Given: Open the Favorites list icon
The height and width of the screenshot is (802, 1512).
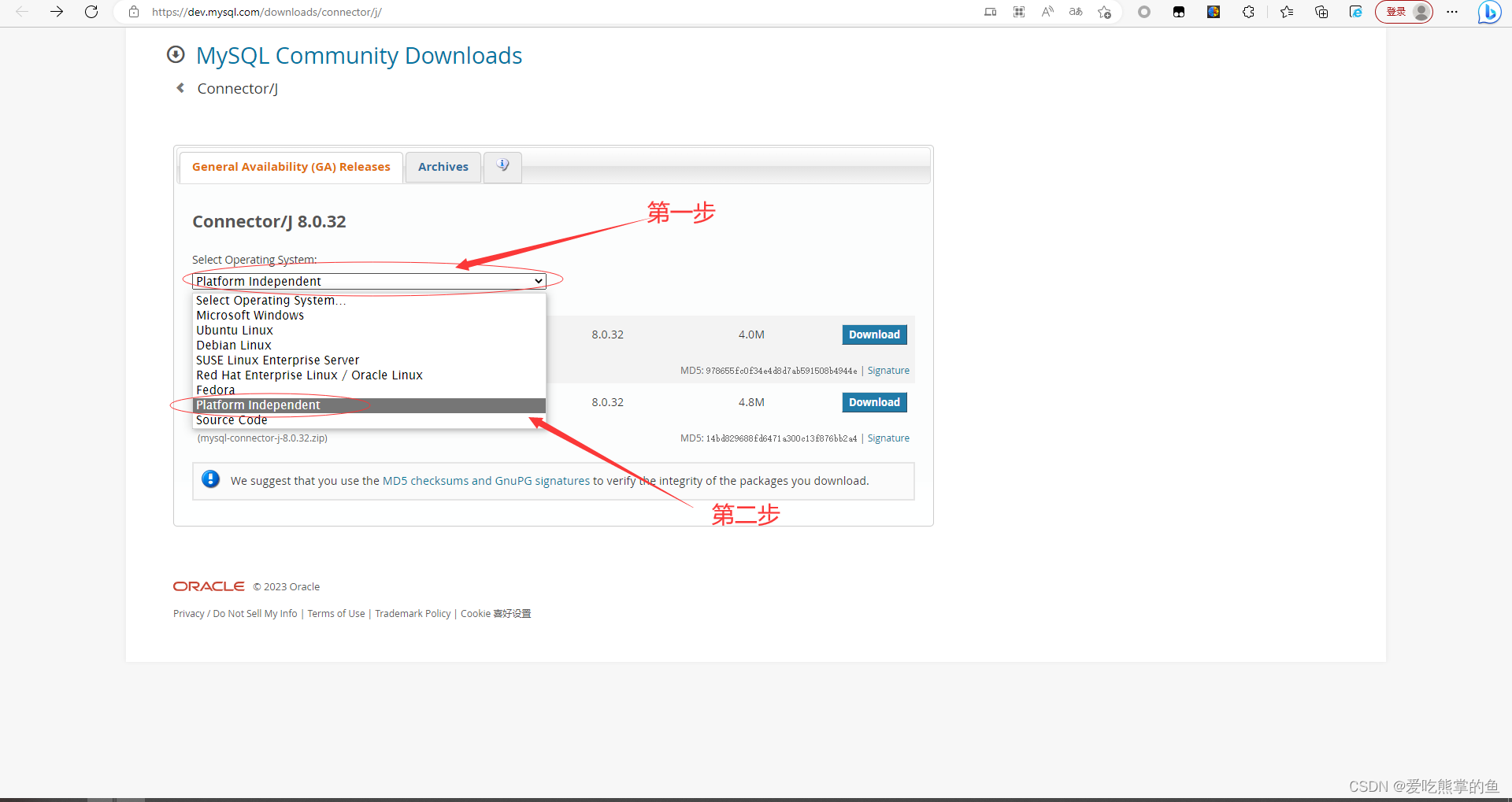Looking at the screenshot, I should (x=1287, y=12).
